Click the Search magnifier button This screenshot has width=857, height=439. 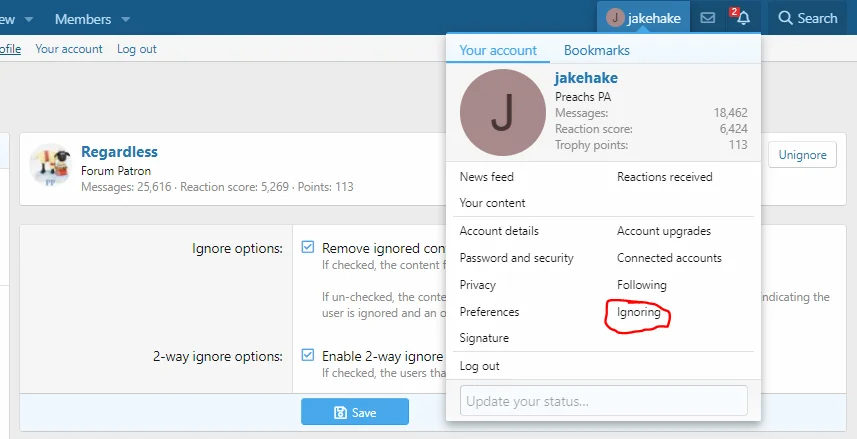point(808,18)
